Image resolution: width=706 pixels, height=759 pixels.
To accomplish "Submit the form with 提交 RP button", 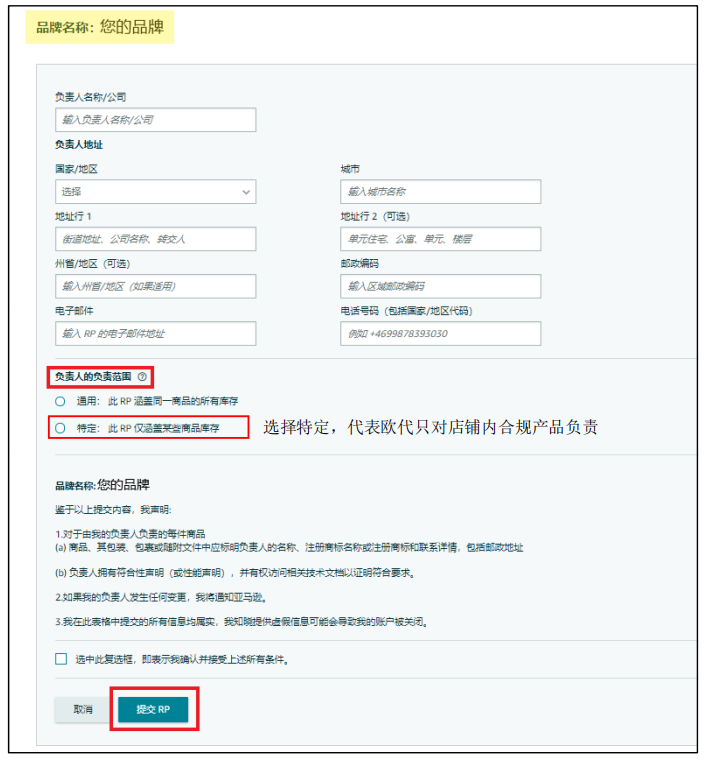I will point(153,709).
